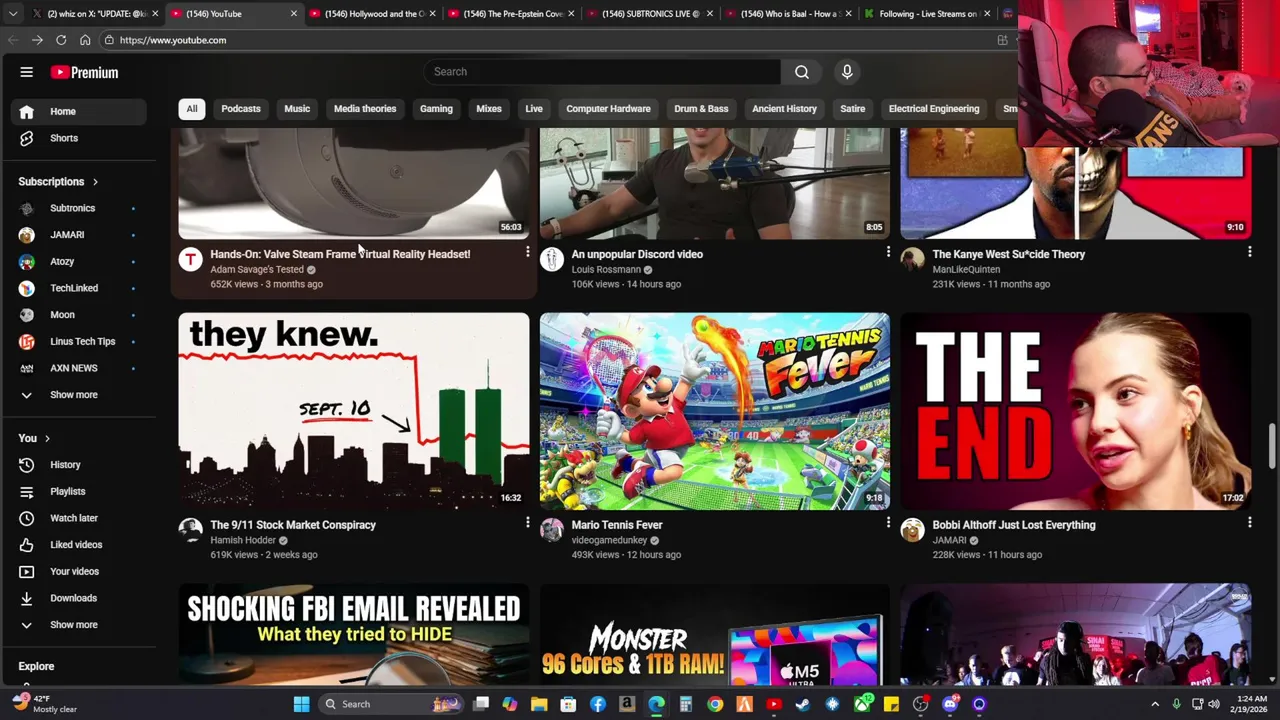1280x720 pixels.
Task: Click the YouTube Premium logo
Action: click(x=85, y=72)
